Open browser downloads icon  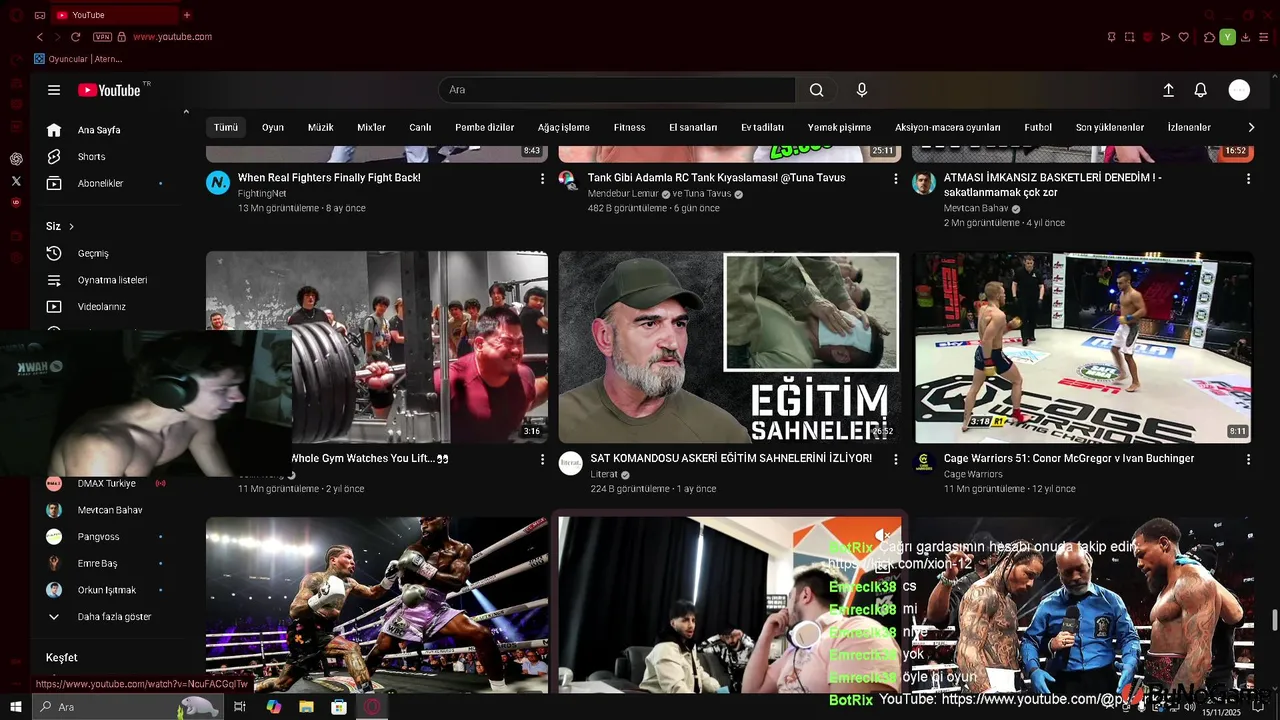[x=1245, y=37]
